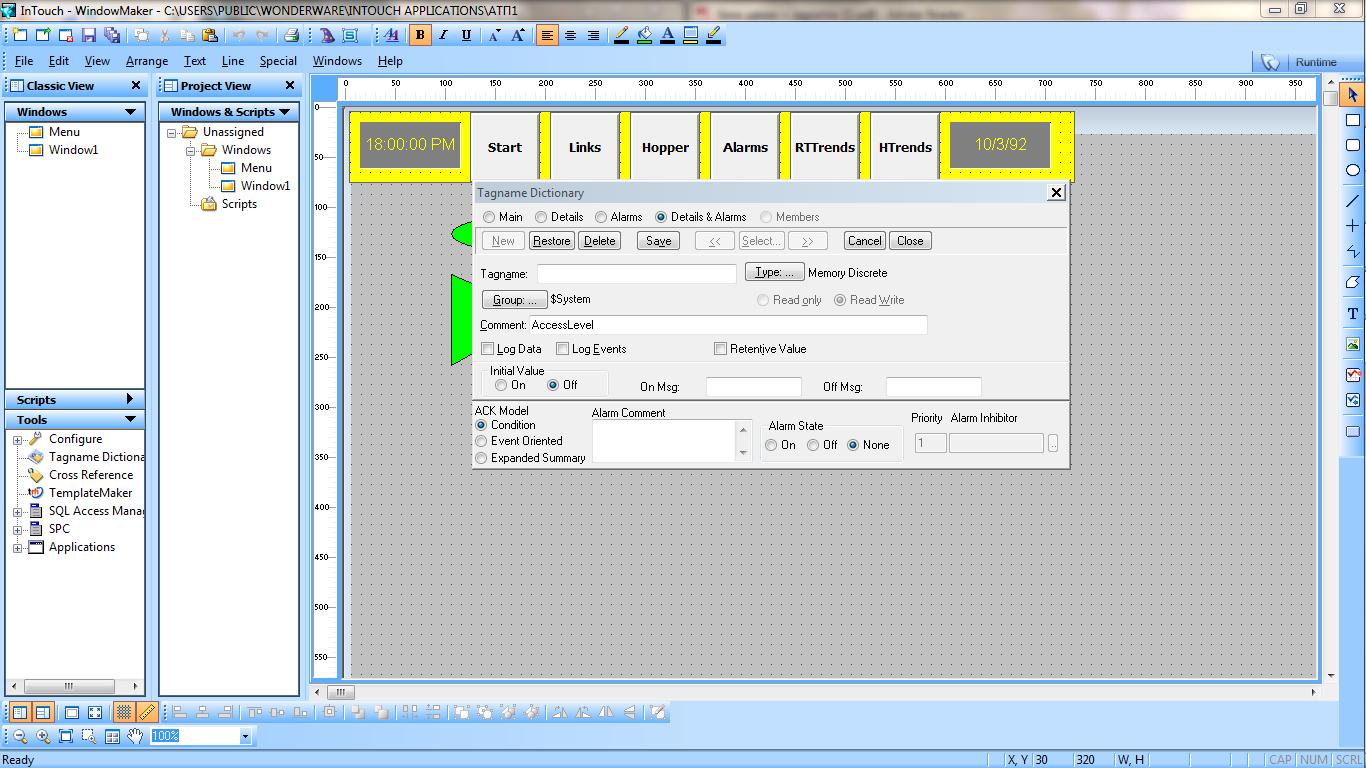Open the Text Color swatch

pyautogui.click(x=668, y=35)
